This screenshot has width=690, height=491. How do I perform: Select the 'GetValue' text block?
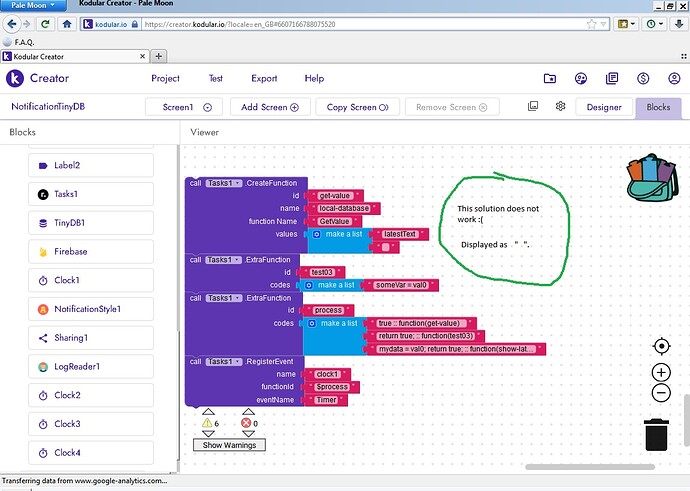coord(334,221)
